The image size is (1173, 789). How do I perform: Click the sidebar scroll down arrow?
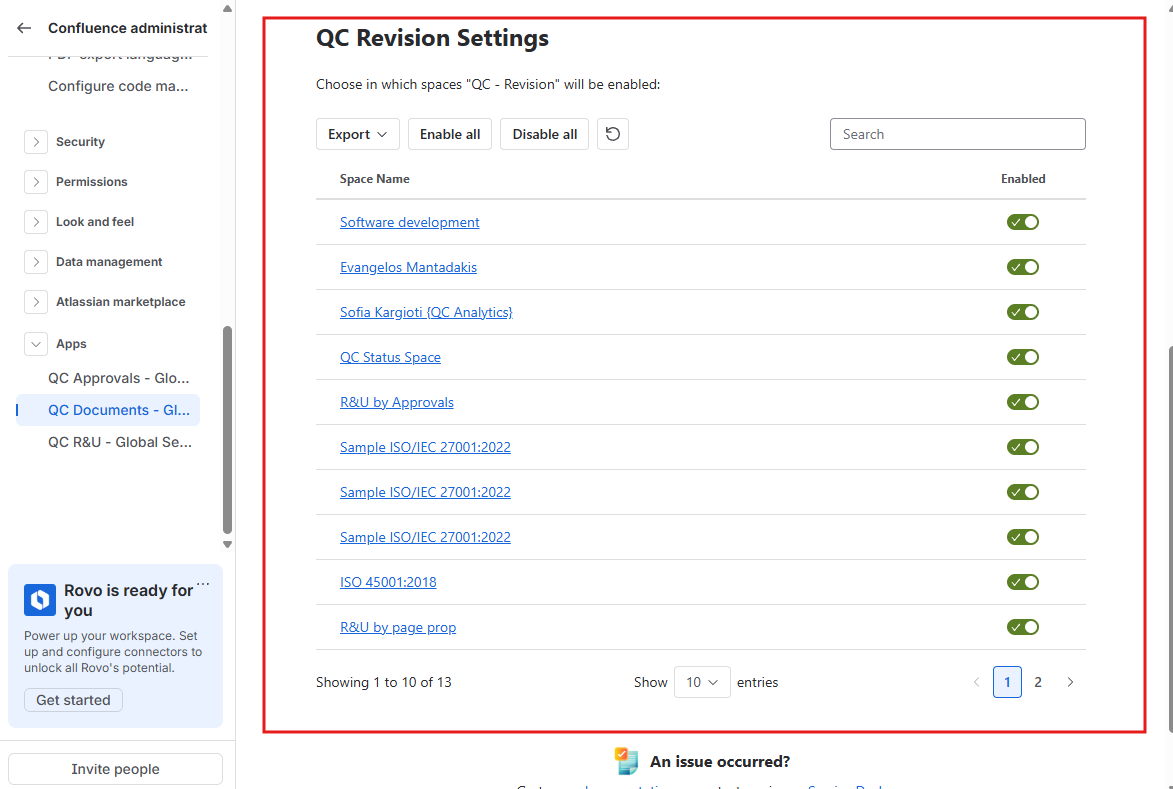pyautogui.click(x=227, y=544)
